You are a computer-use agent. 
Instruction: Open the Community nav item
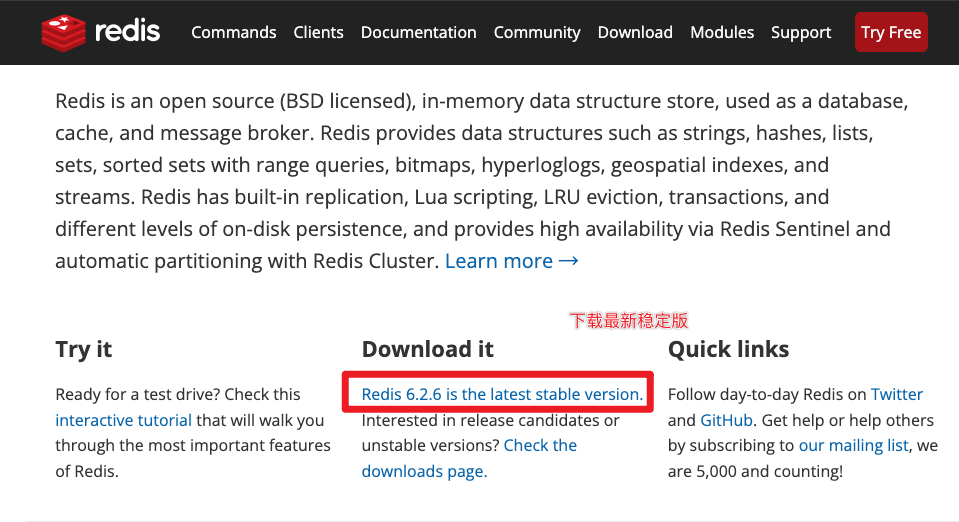tap(537, 32)
